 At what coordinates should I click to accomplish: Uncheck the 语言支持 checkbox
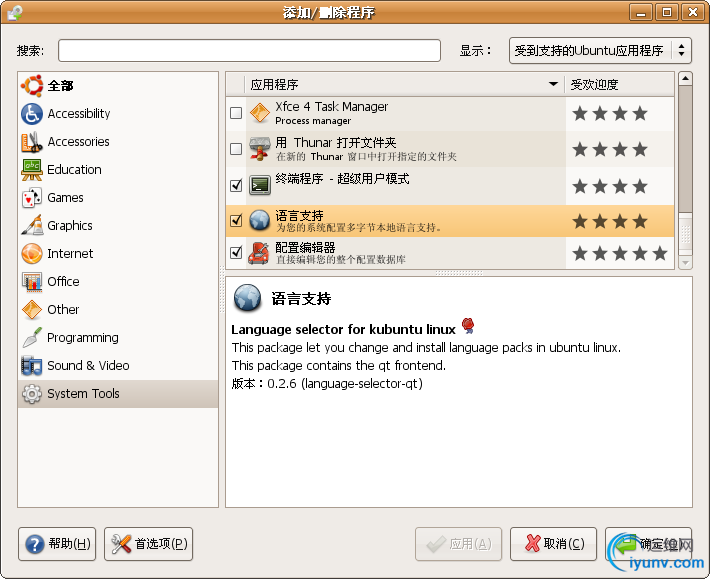tap(236, 220)
